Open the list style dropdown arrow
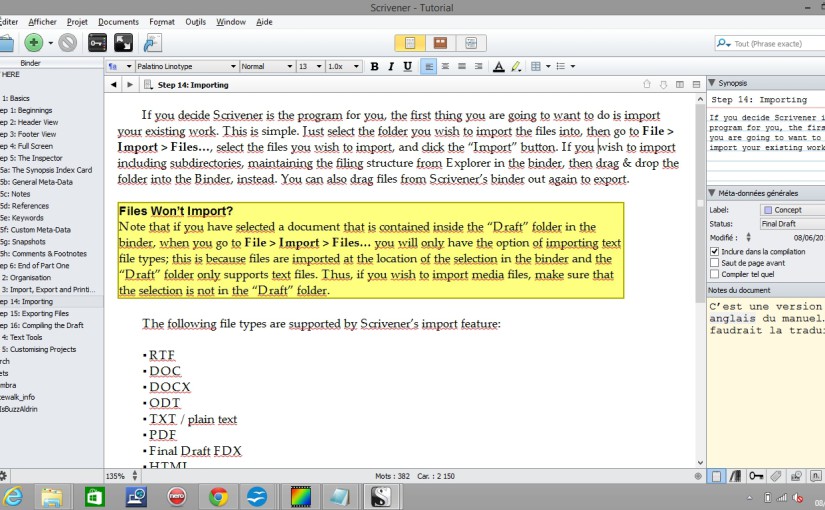Image resolution: width=825 pixels, height=510 pixels. point(573,66)
